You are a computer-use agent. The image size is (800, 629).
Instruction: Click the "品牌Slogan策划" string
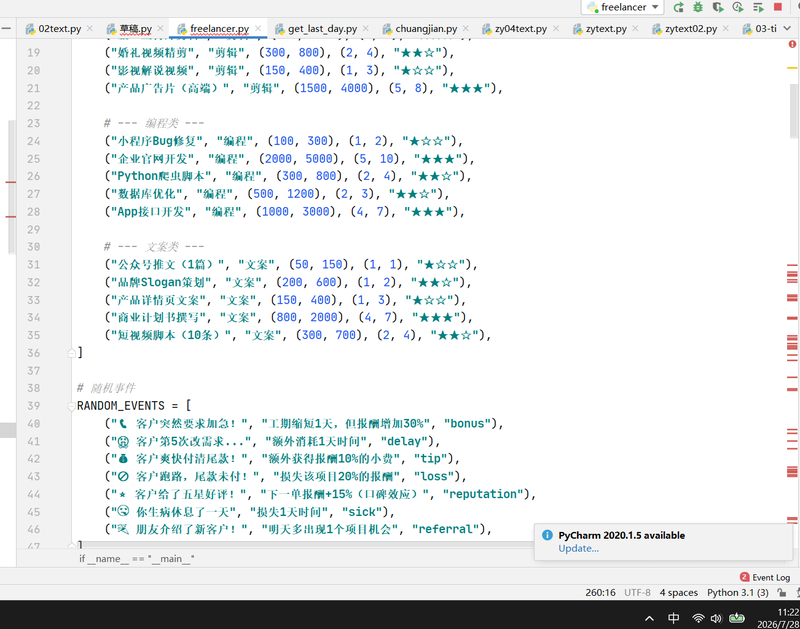coord(162,282)
